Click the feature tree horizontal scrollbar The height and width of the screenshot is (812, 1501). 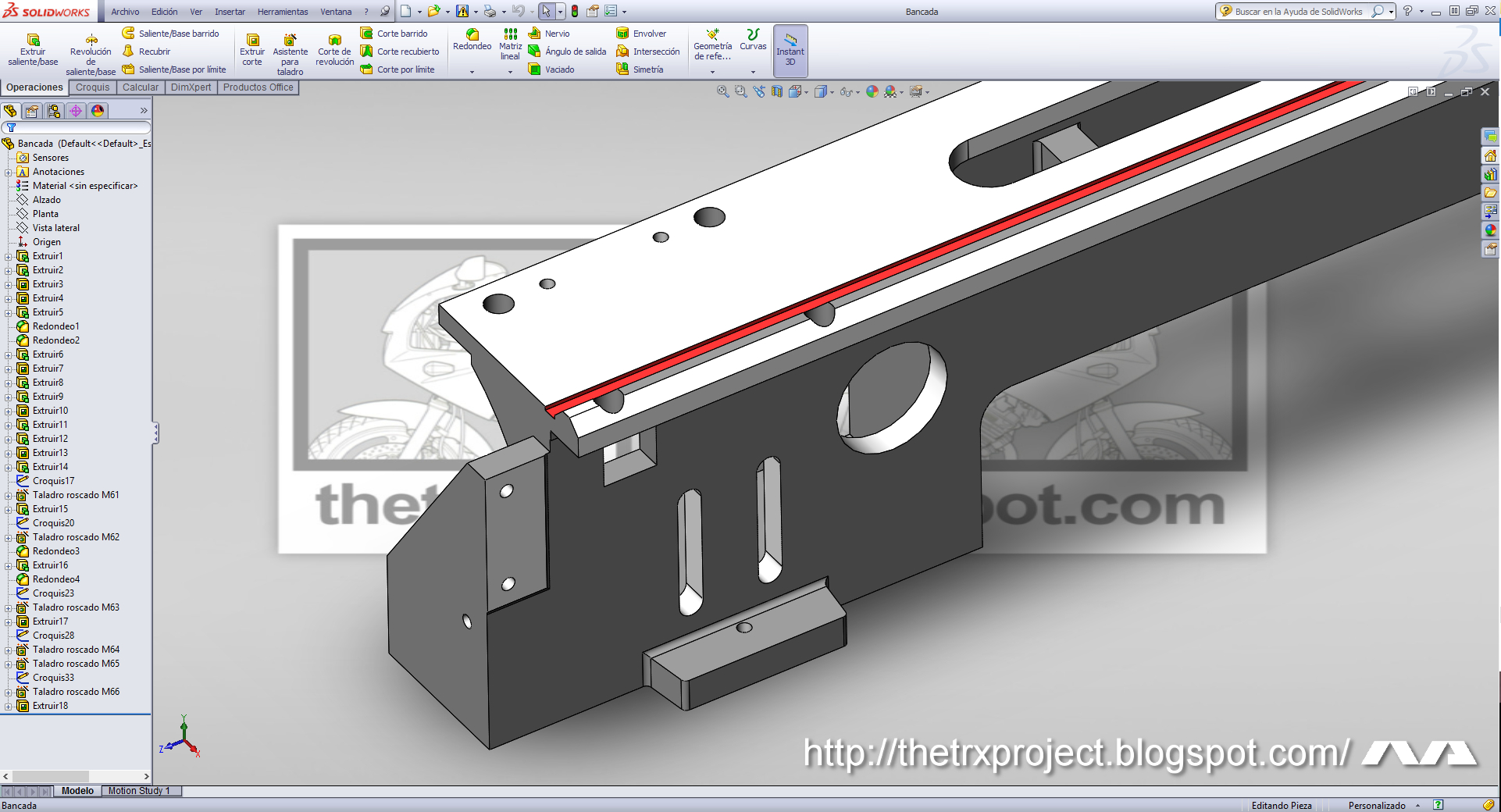click(x=76, y=776)
